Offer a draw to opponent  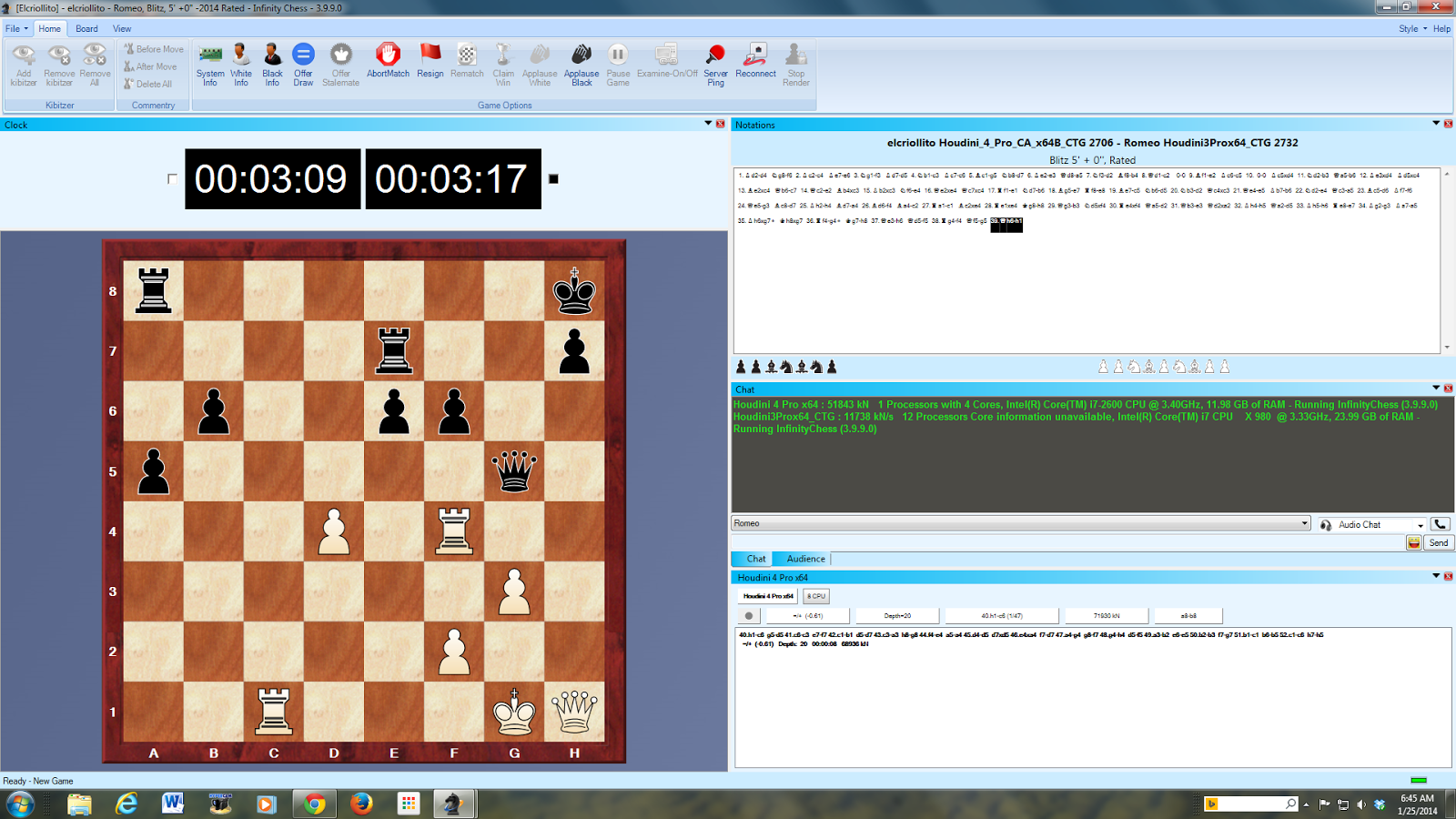pos(303,65)
